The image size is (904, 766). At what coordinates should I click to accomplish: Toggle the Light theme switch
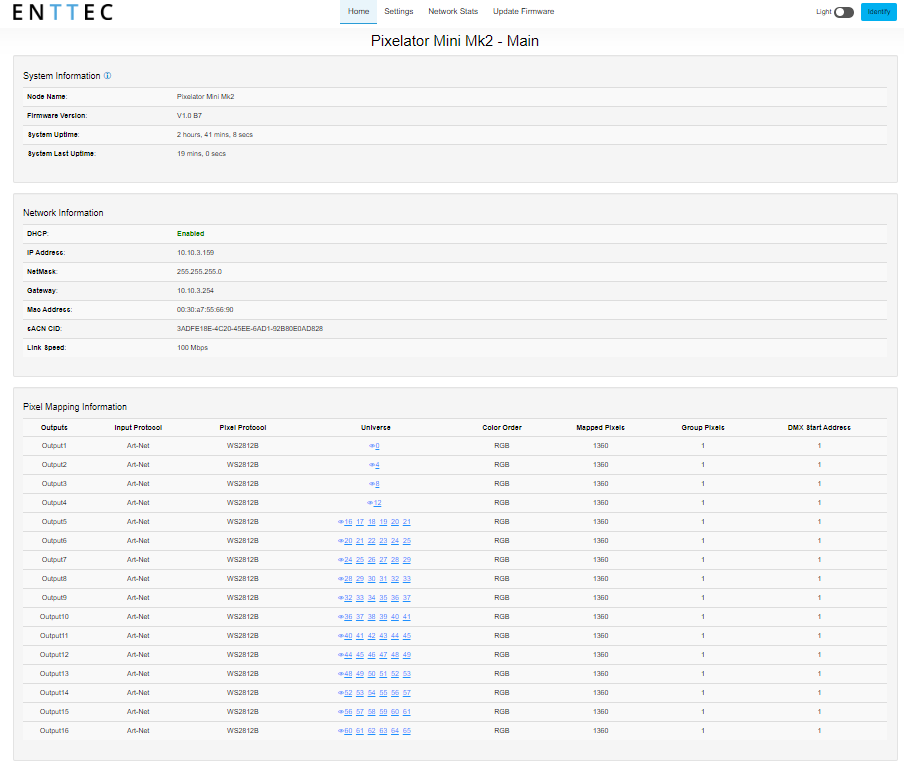843,12
